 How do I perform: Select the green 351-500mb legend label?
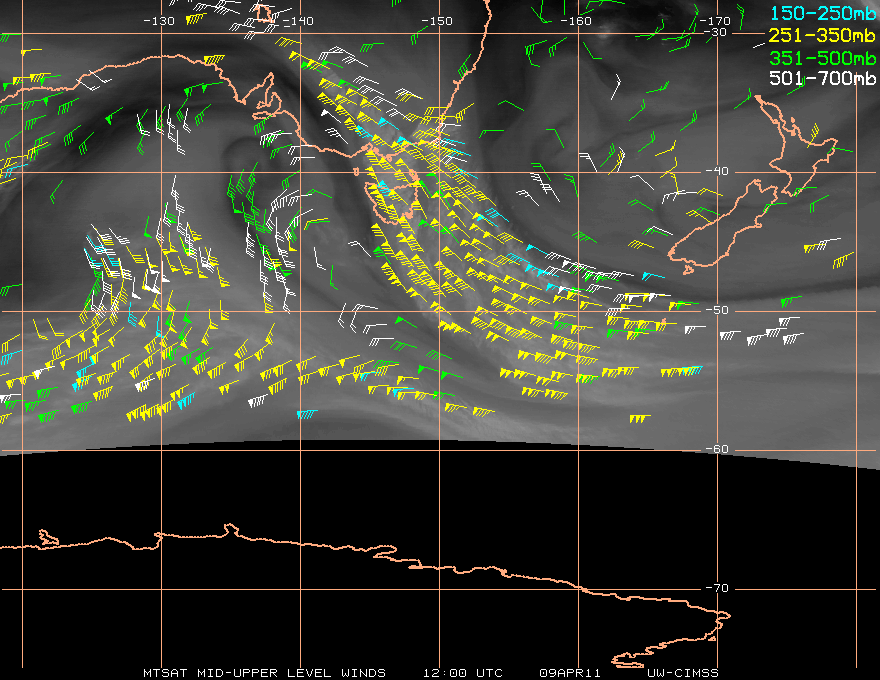tap(822, 58)
